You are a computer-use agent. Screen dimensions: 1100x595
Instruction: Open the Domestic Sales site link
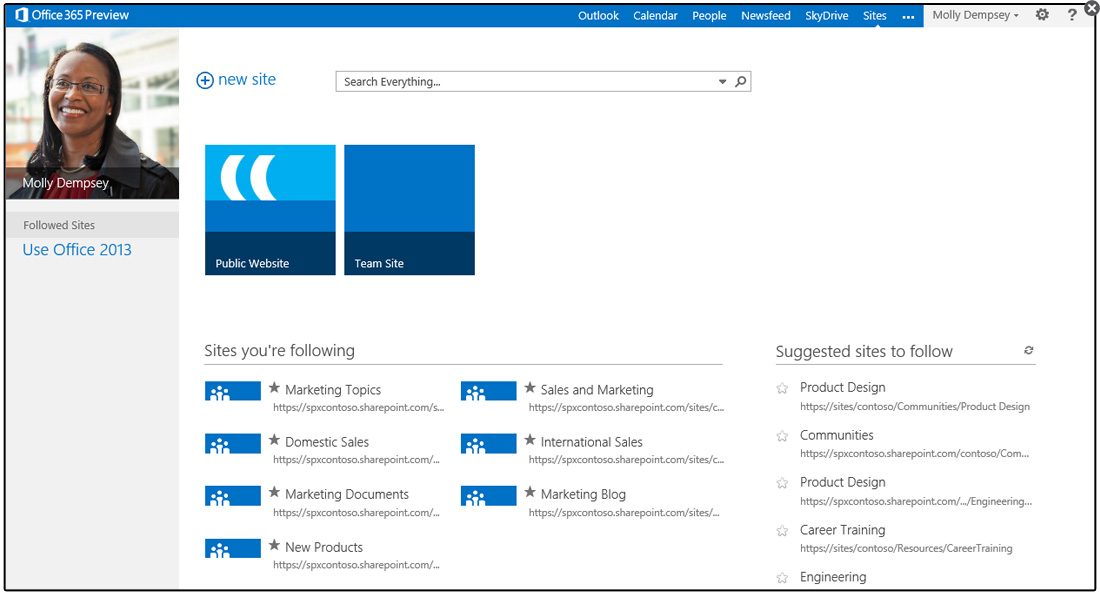pyautogui.click(x=327, y=442)
